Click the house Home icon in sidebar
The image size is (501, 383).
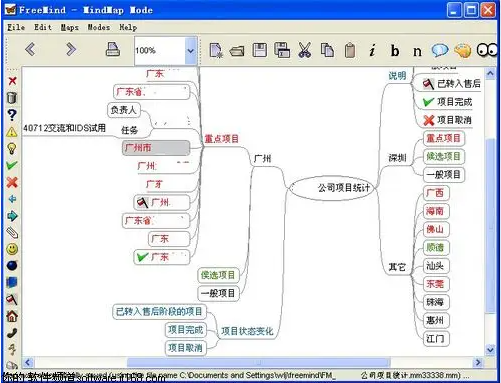pyautogui.click(x=12, y=316)
